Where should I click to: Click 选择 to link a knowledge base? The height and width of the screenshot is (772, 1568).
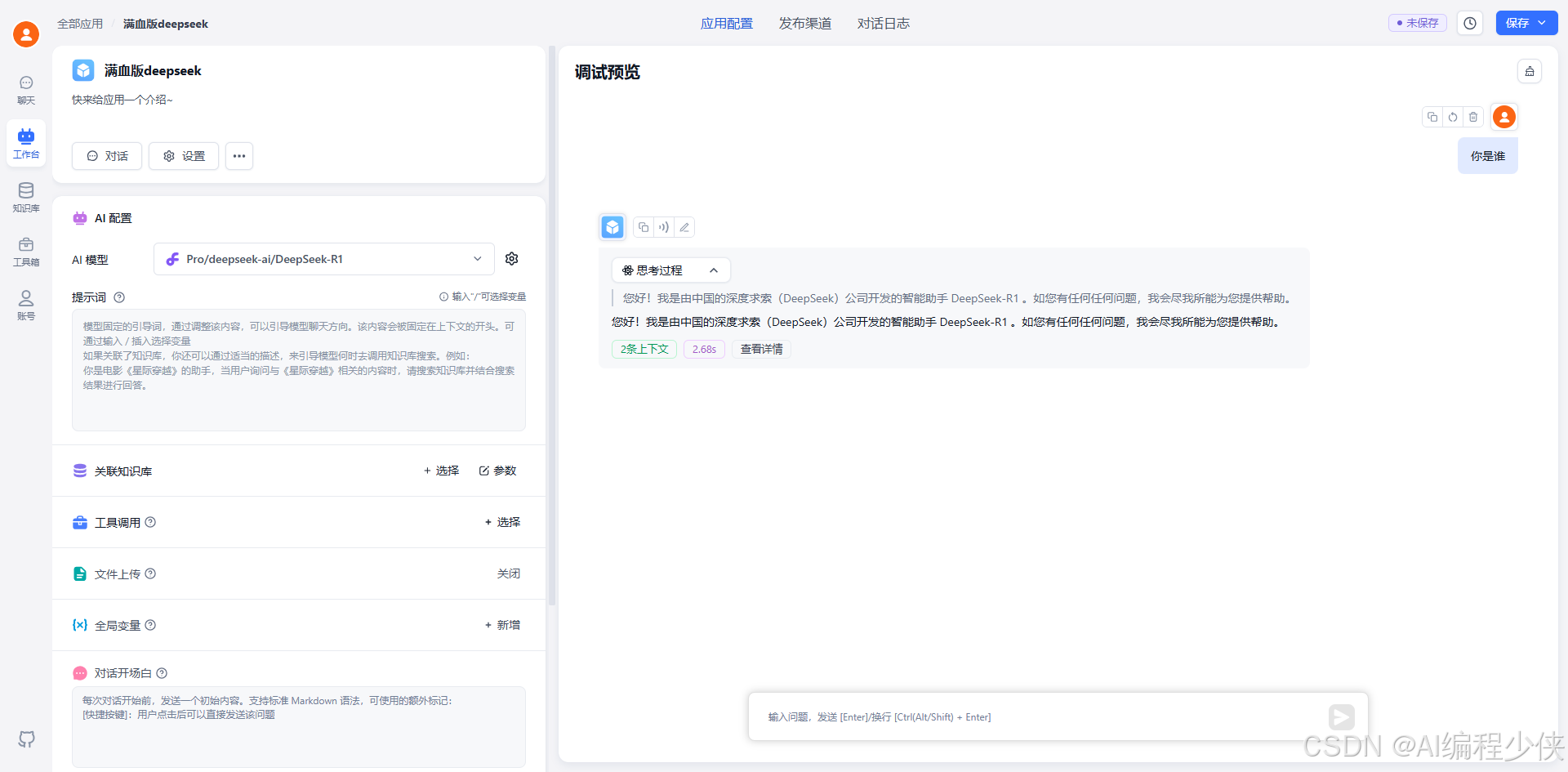click(x=441, y=471)
